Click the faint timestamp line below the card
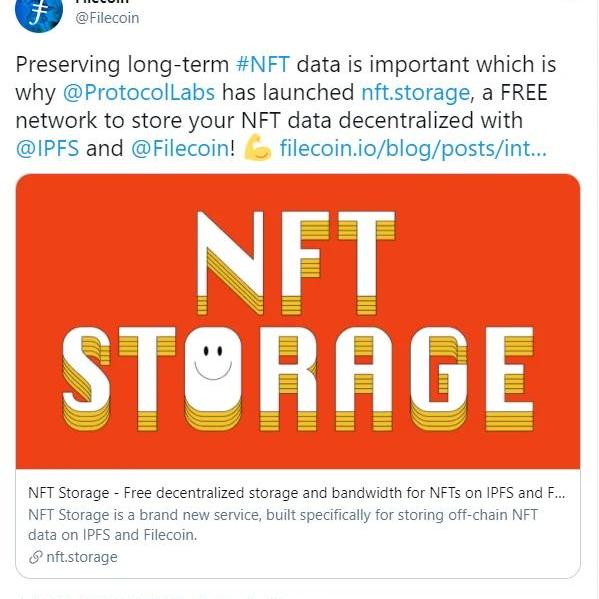Viewport: 599px width, 599px height. tap(153, 596)
